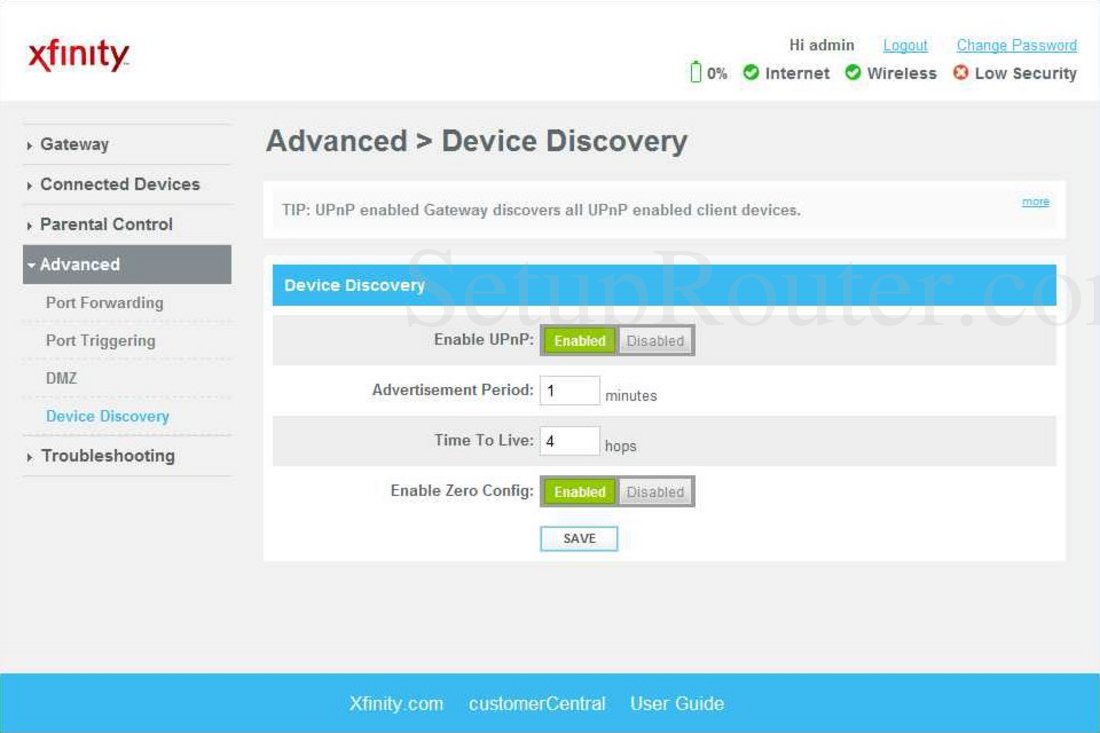Expand the Gateway section
The width and height of the screenshot is (1100, 733).
(74, 144)
